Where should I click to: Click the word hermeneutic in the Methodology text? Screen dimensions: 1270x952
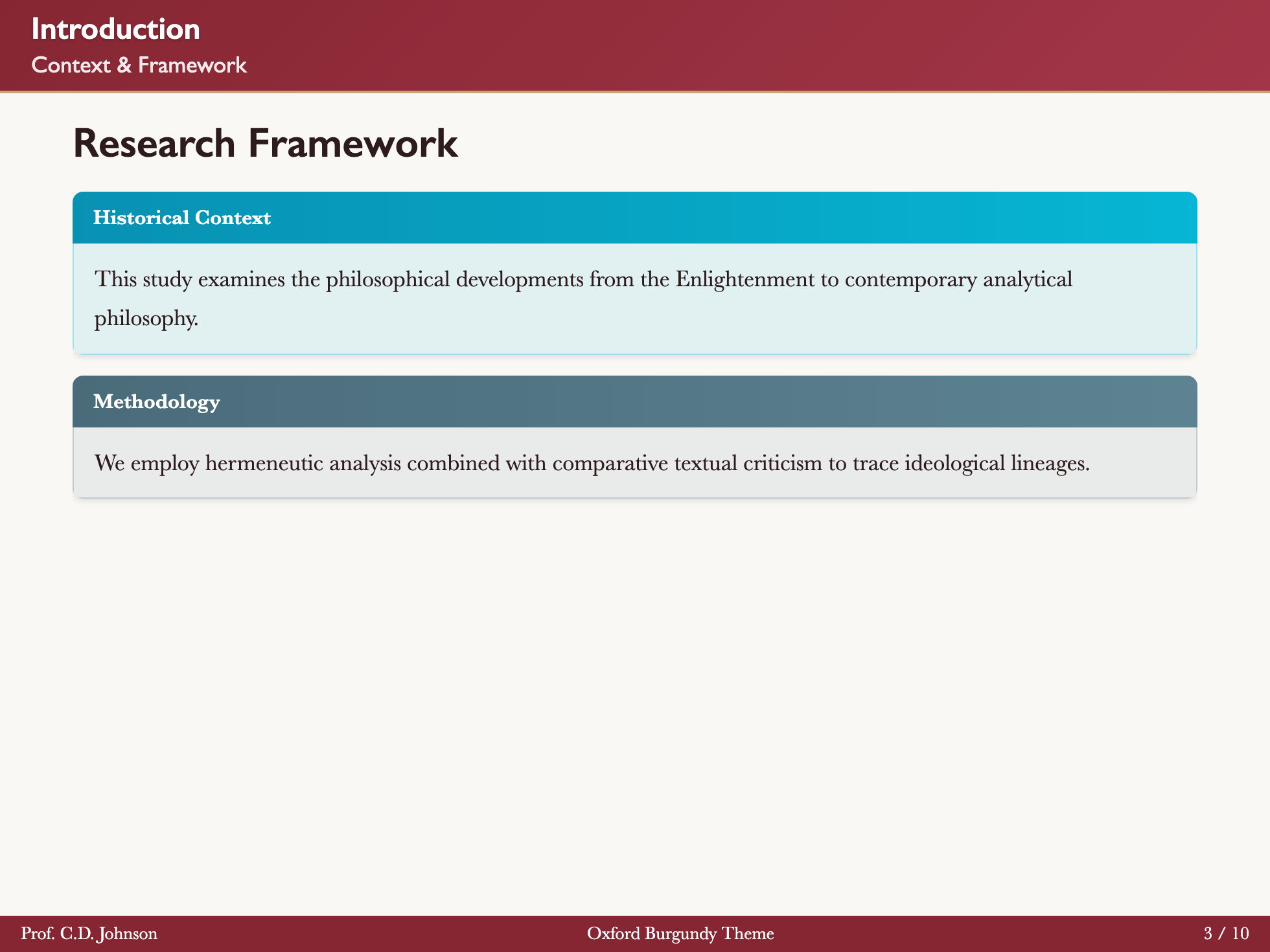click(264, 463)
